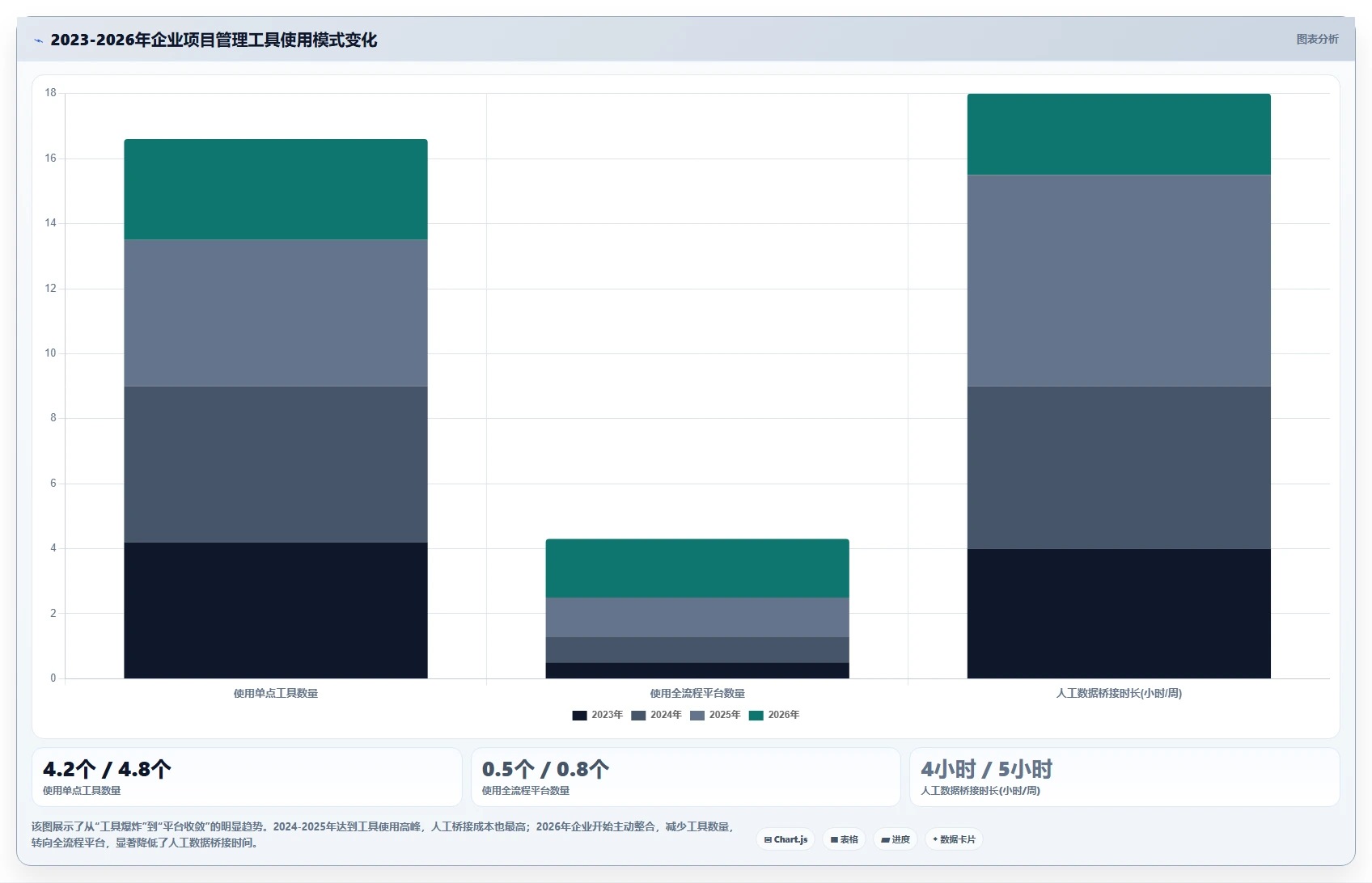Select the 数据卡片 tag pill

tap(954, 839)
